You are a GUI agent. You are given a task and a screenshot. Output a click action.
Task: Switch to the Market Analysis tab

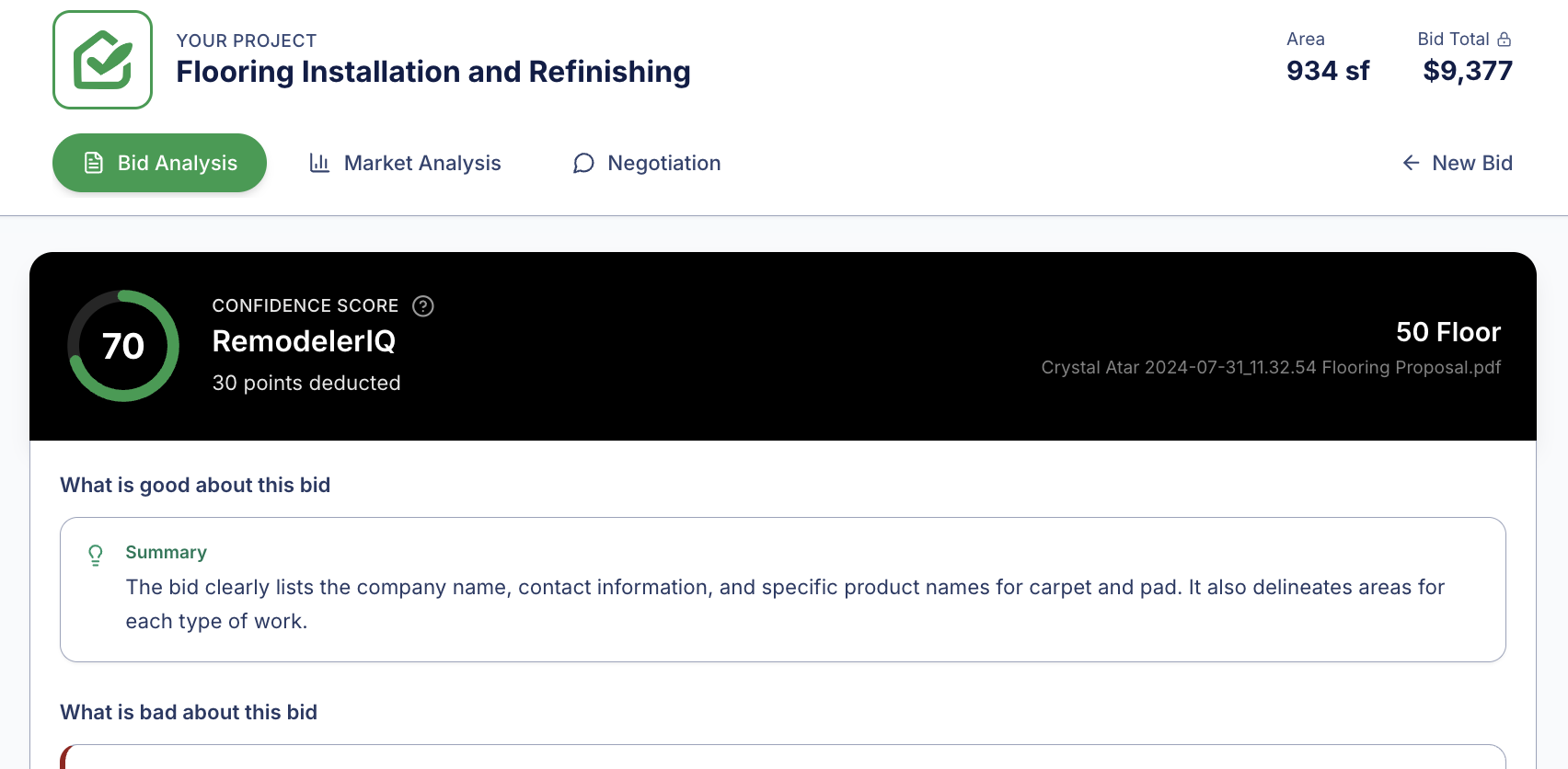[405, 163]
